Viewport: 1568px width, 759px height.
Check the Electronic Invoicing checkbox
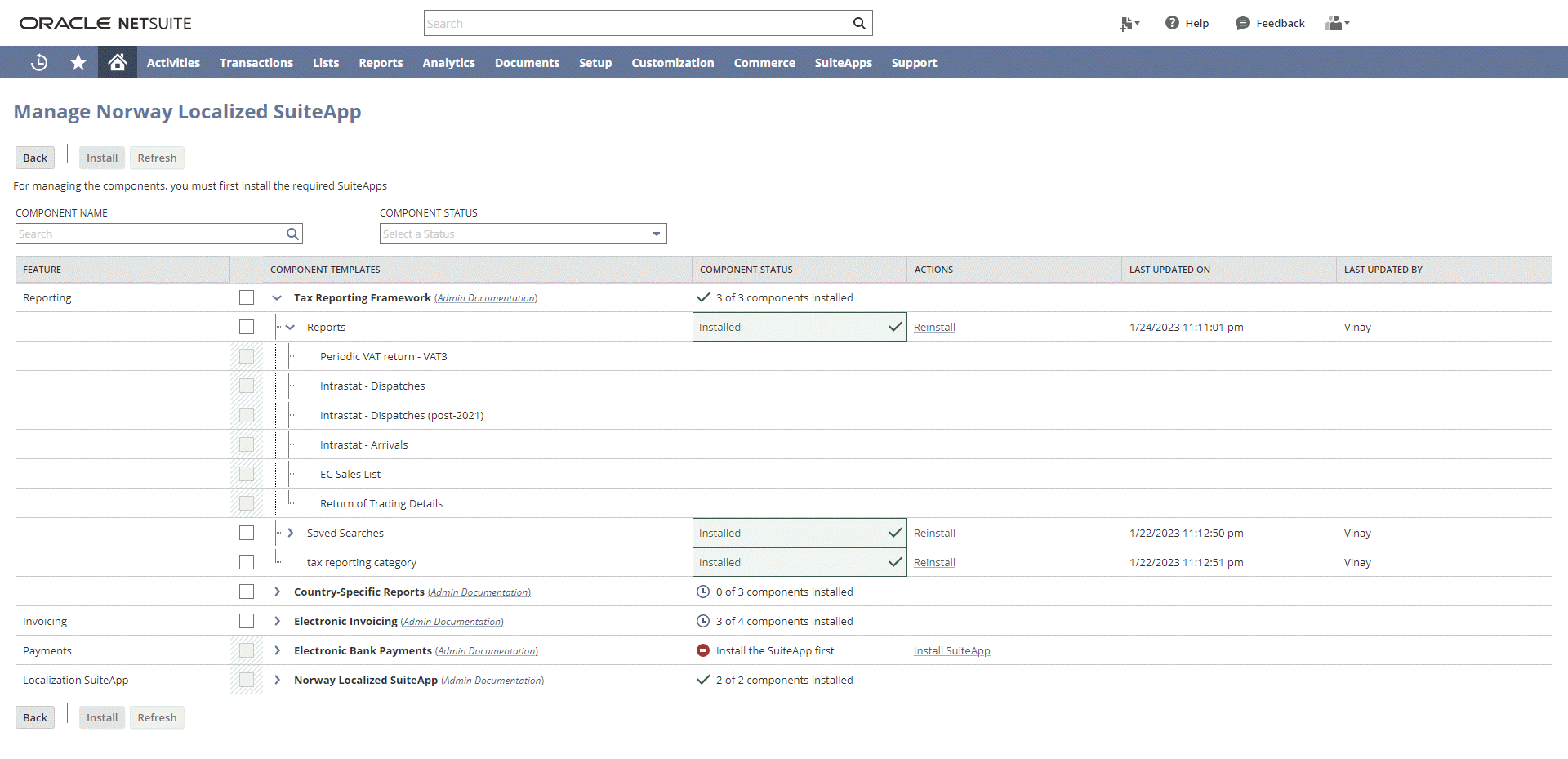(x=247, y=621)
